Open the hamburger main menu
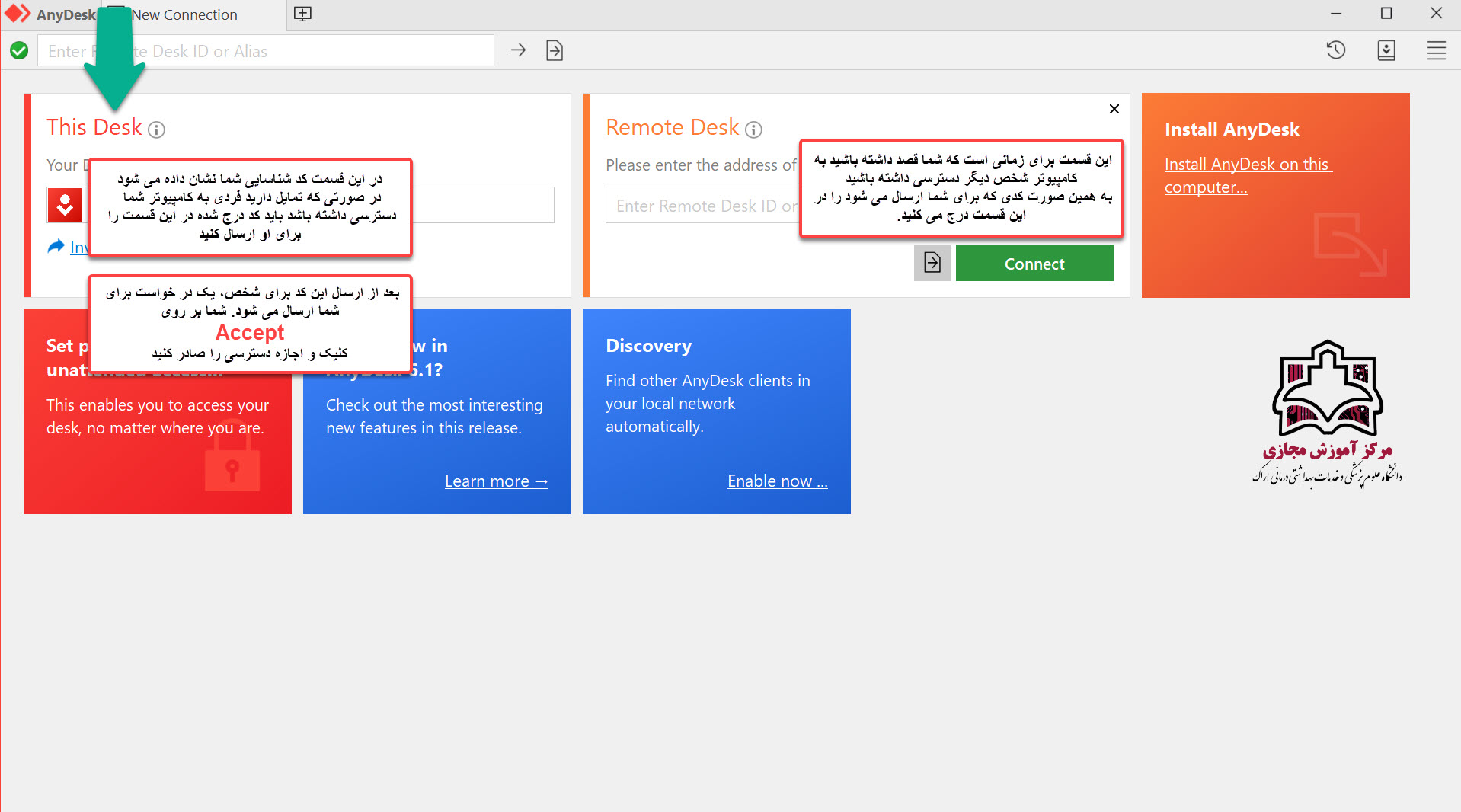 coord(1436,50)
